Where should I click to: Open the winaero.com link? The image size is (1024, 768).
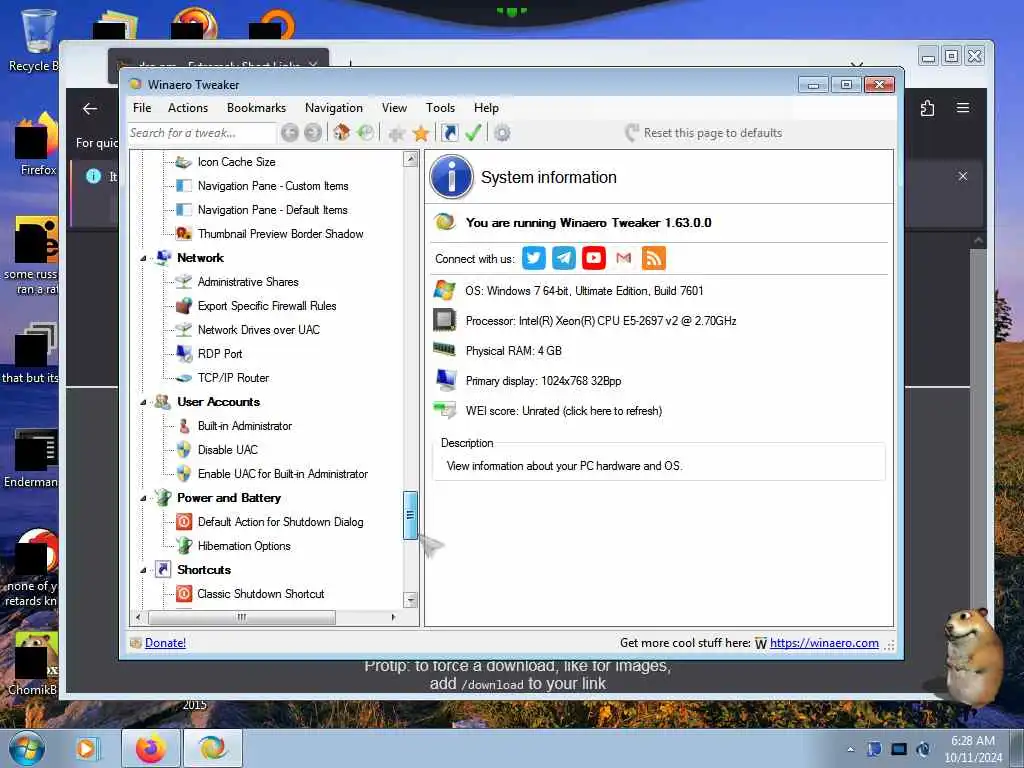pyautogui.click(x=824, y=643)
